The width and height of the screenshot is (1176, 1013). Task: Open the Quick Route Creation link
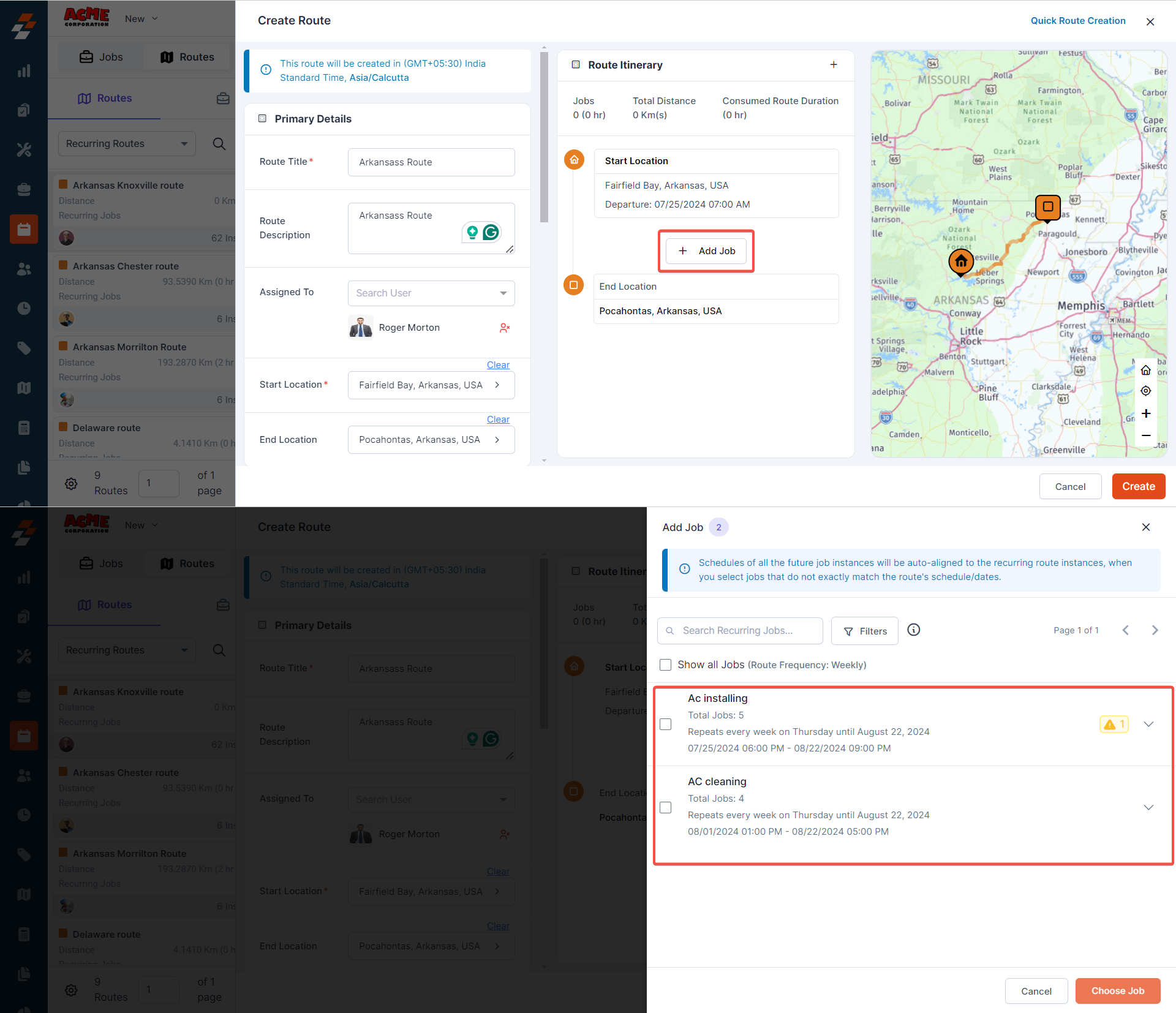tap(1077, 21)
